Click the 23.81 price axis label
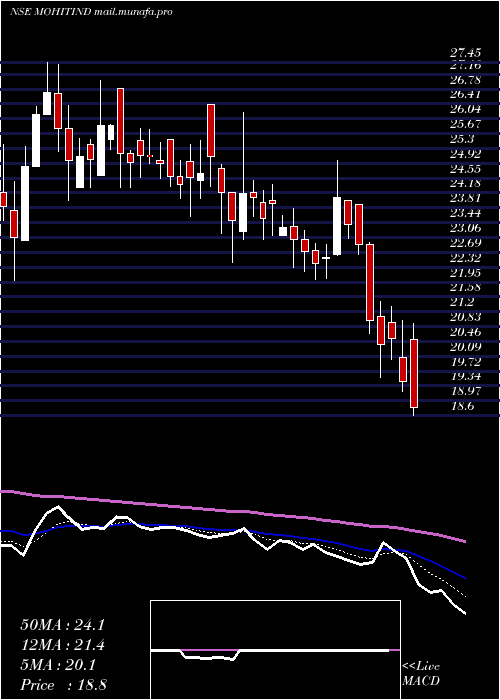 pyautogui.click(x=467, y=199)
